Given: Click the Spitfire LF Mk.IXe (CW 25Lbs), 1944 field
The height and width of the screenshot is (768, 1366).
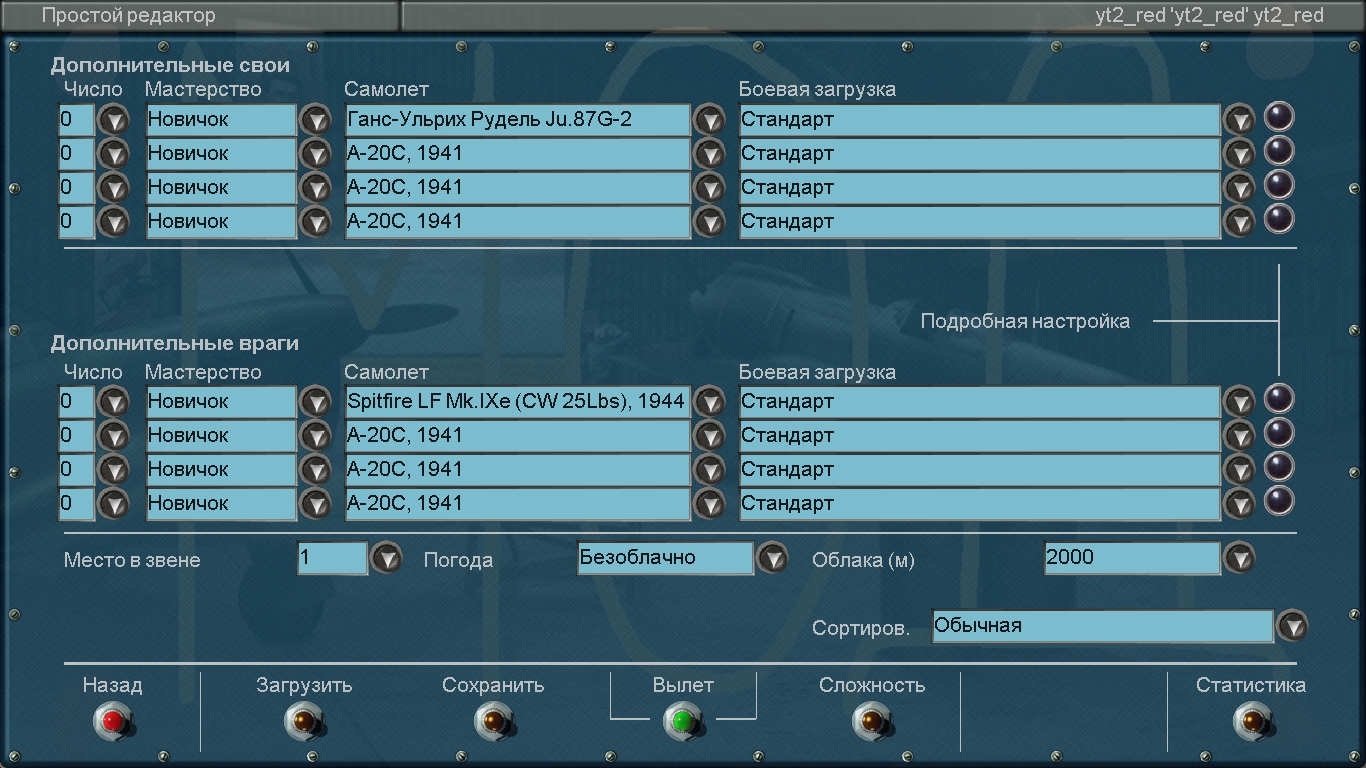Looking at the screenshot, I should point(518,402).
